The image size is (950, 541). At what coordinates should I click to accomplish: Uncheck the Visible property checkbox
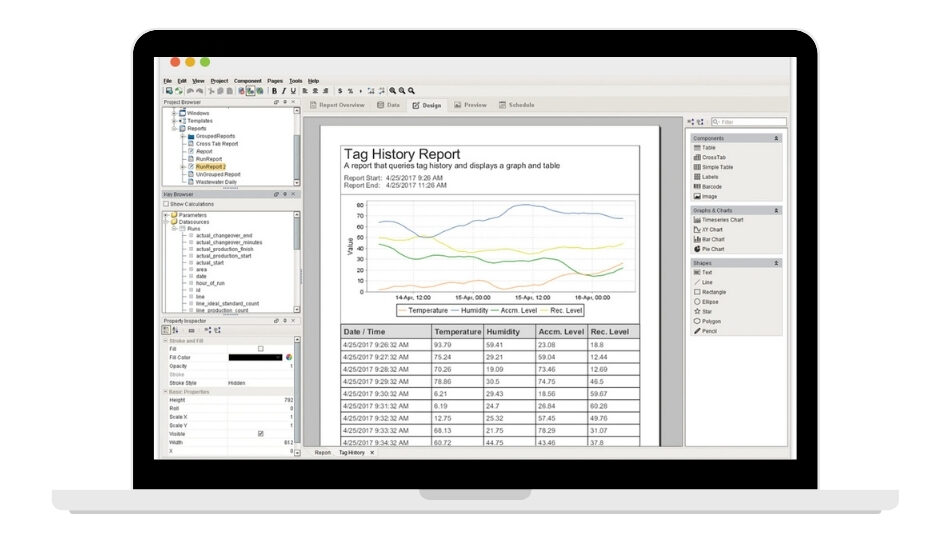coord(261,434)
